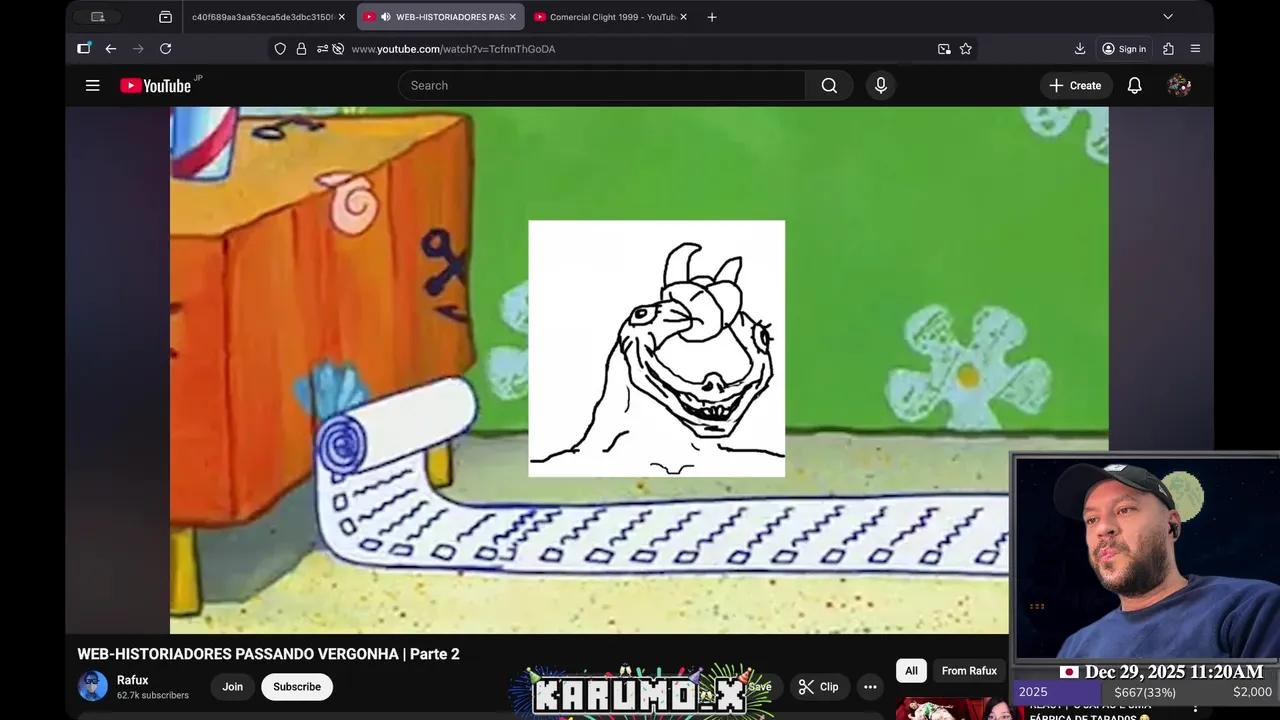The image size is (1280, 720).
Task: Open Rafux channel avatar
Action: (x=93, y=686)
